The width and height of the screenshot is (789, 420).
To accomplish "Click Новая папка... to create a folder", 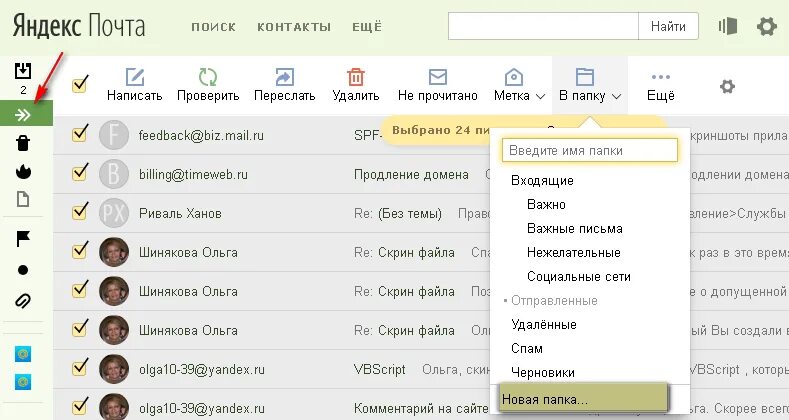I will coord(583,399).
